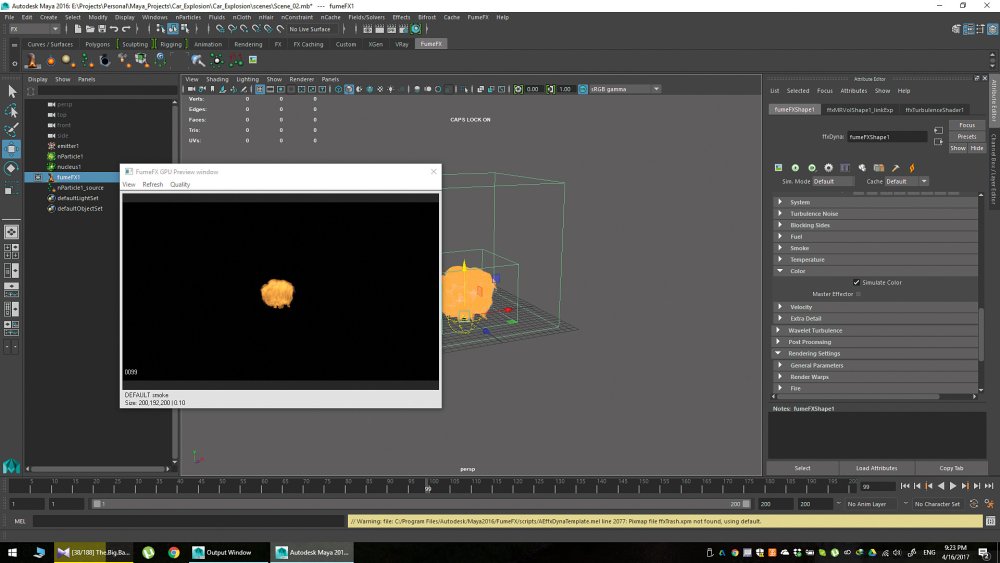Open the Quality menu in preview window
Viewport: 1000px width, 563px height.
pyautogui.click(x=180, y=184)
